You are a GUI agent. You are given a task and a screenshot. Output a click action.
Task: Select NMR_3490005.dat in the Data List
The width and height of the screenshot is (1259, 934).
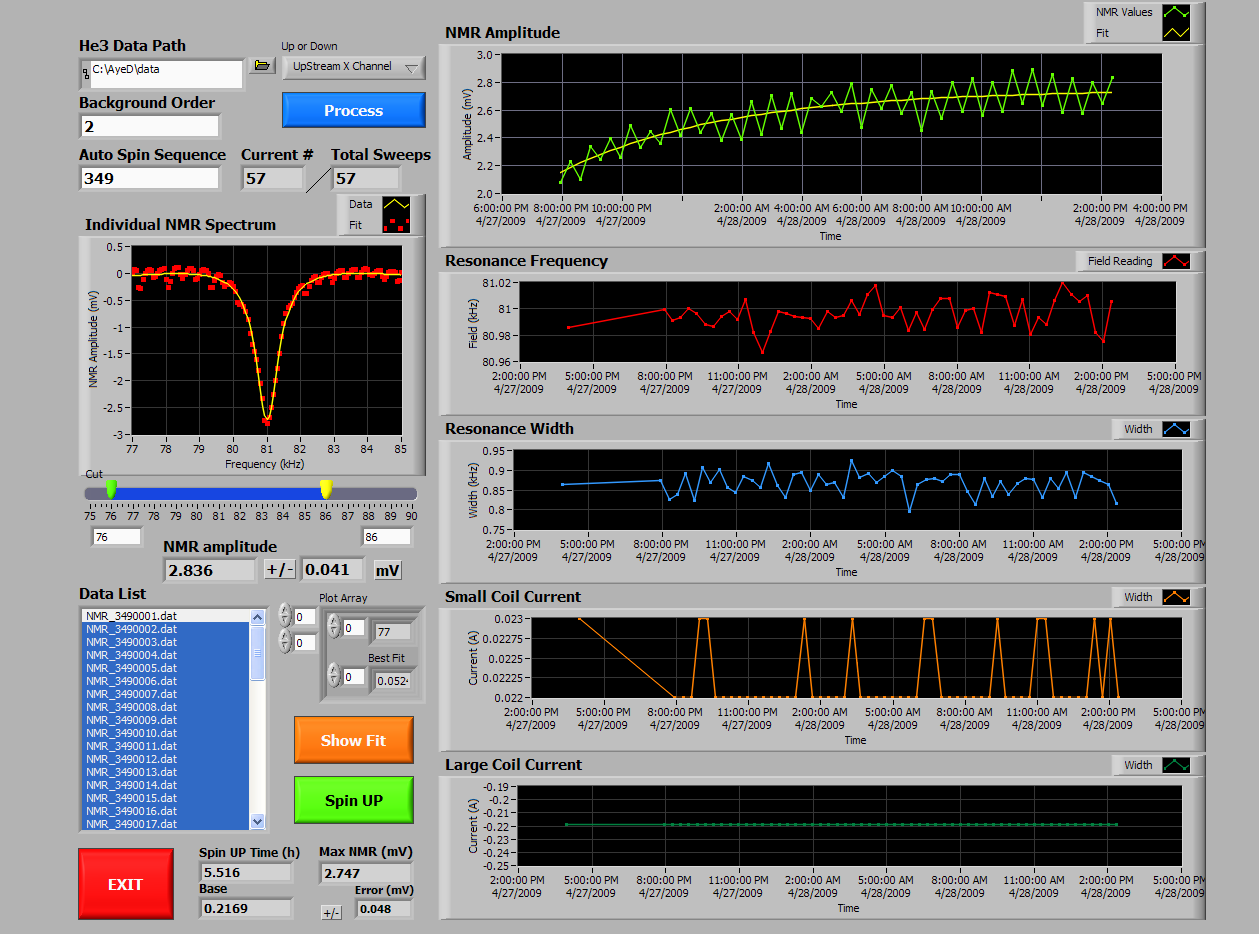click(165, 668)
